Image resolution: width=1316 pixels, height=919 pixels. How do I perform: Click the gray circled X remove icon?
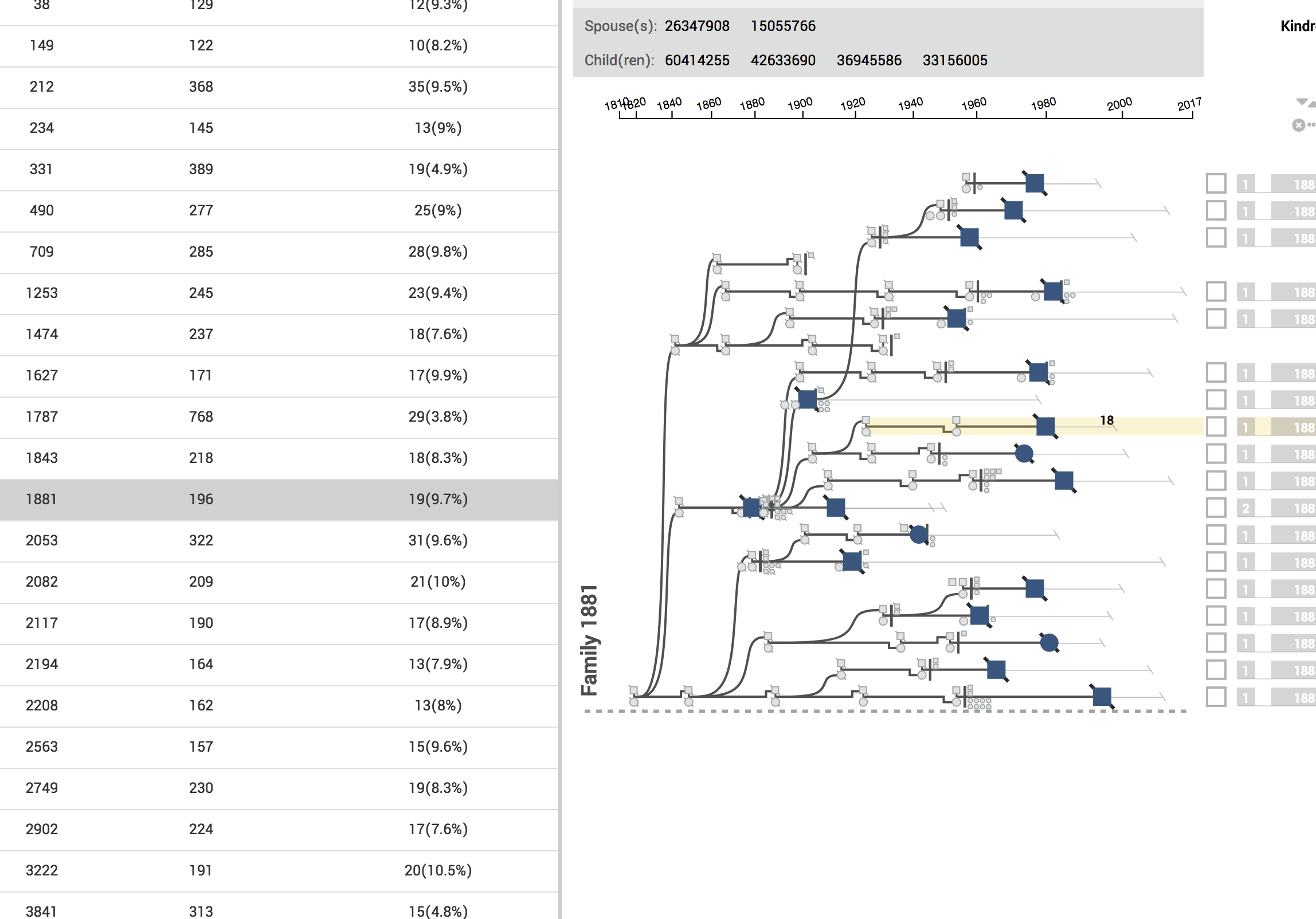point(1299,125)
